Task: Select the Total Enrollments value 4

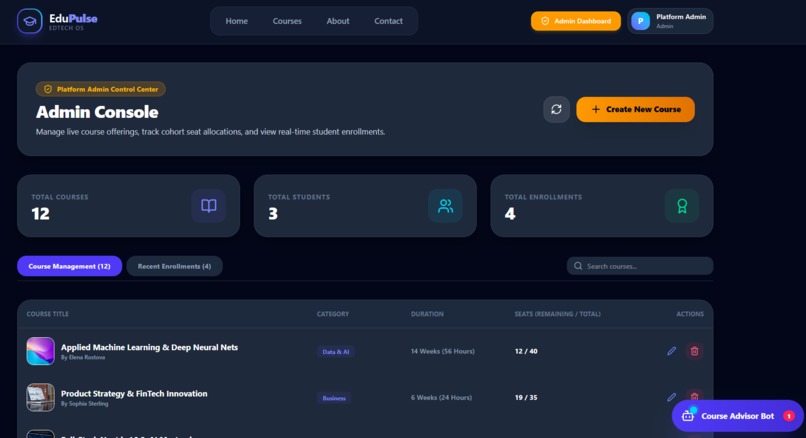Action: coord(510,213)
